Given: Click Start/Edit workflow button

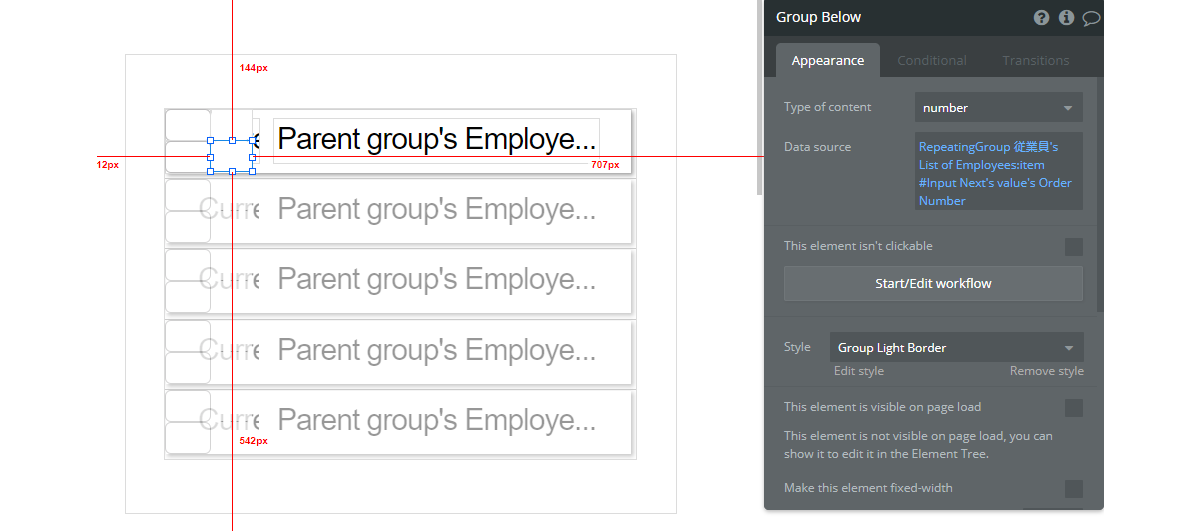Looking at the screenshot, I should pos(933,283).
